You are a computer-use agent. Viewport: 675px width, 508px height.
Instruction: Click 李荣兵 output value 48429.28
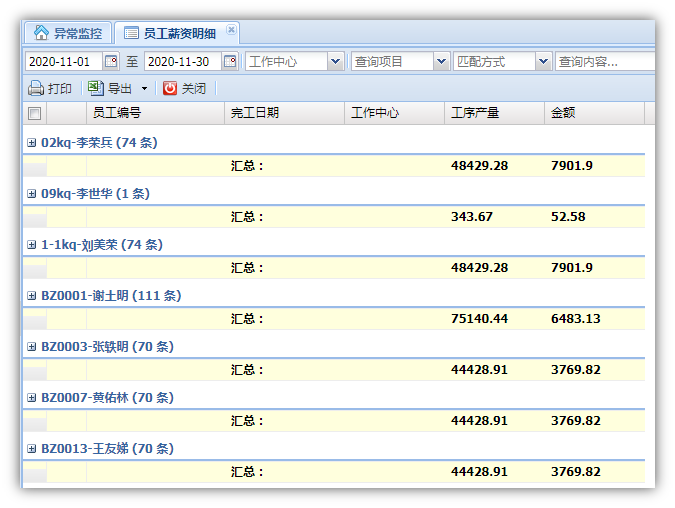pyautogui.click(x=480, y=166)
